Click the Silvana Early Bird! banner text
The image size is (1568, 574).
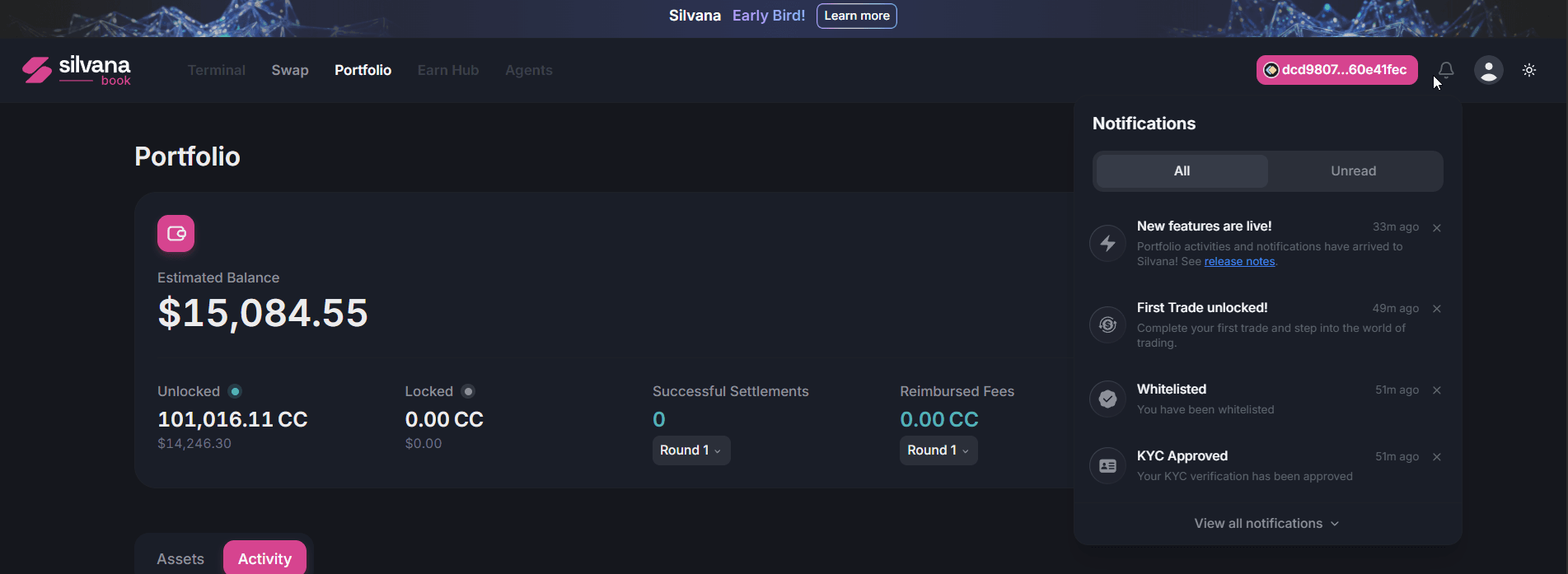[737, 16]
